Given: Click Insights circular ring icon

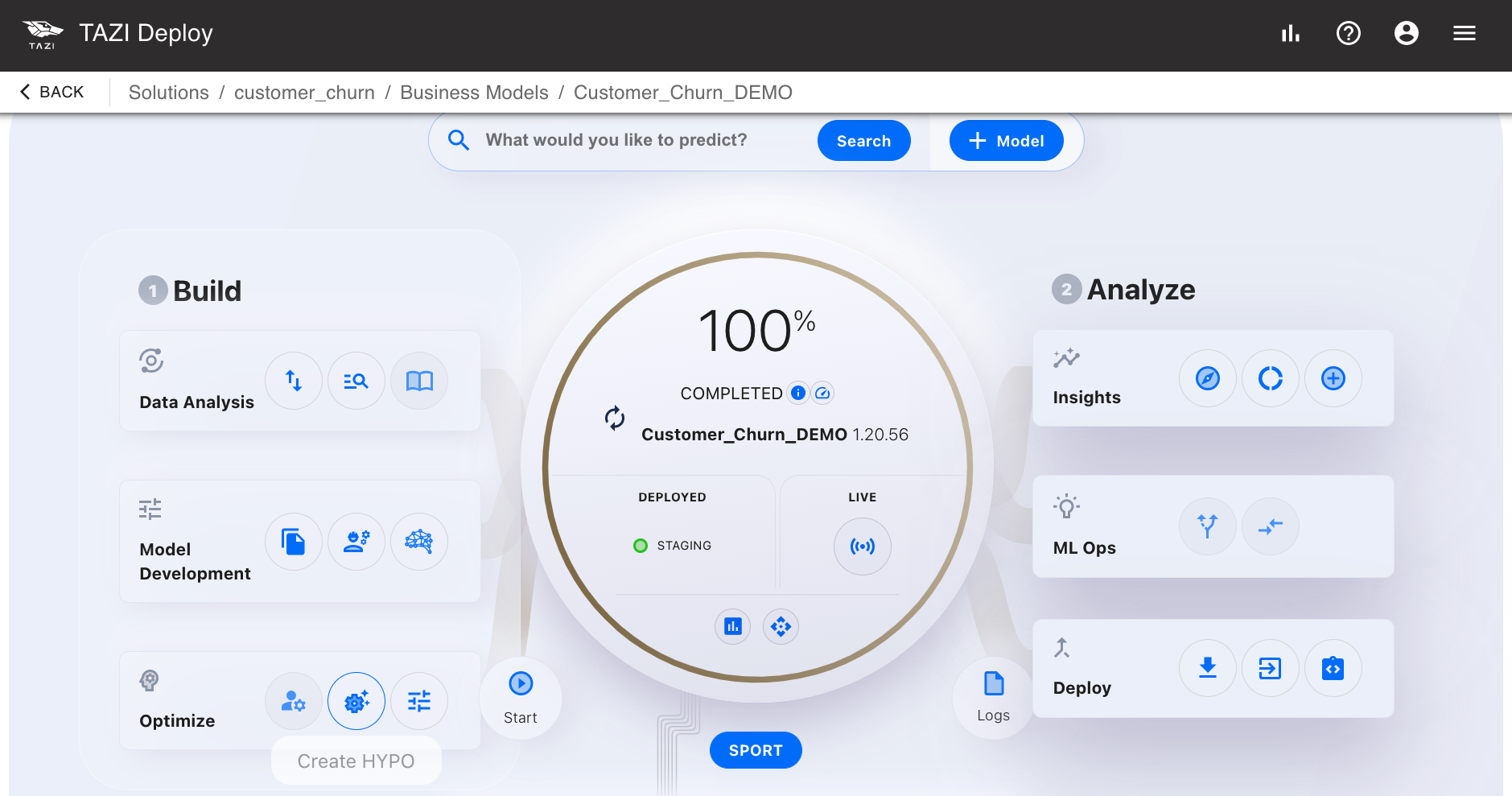Looking at the screenshot, I should (x=1271, y=378).
